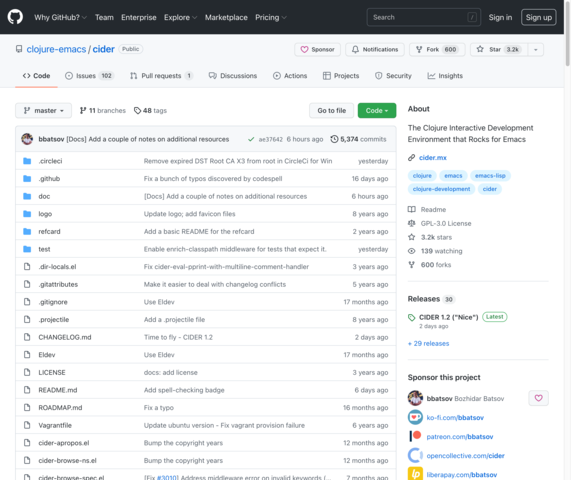
Task: Open the master branch dropdown
Action: (x=43, y=110)
